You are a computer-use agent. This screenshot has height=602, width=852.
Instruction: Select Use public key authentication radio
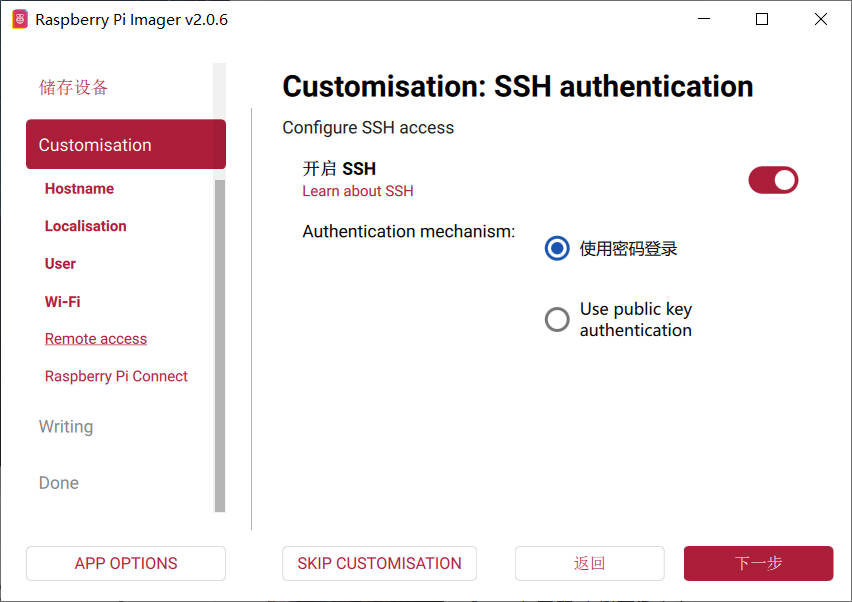click(x=557, y=319)
